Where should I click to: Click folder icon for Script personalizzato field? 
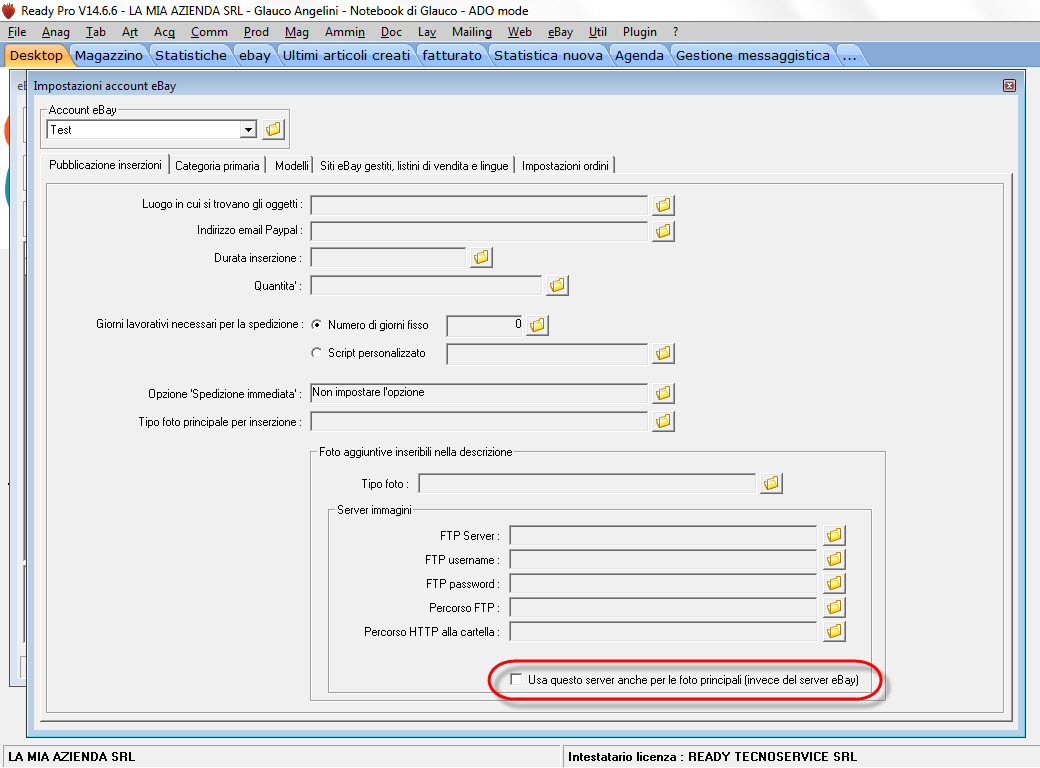663,353
